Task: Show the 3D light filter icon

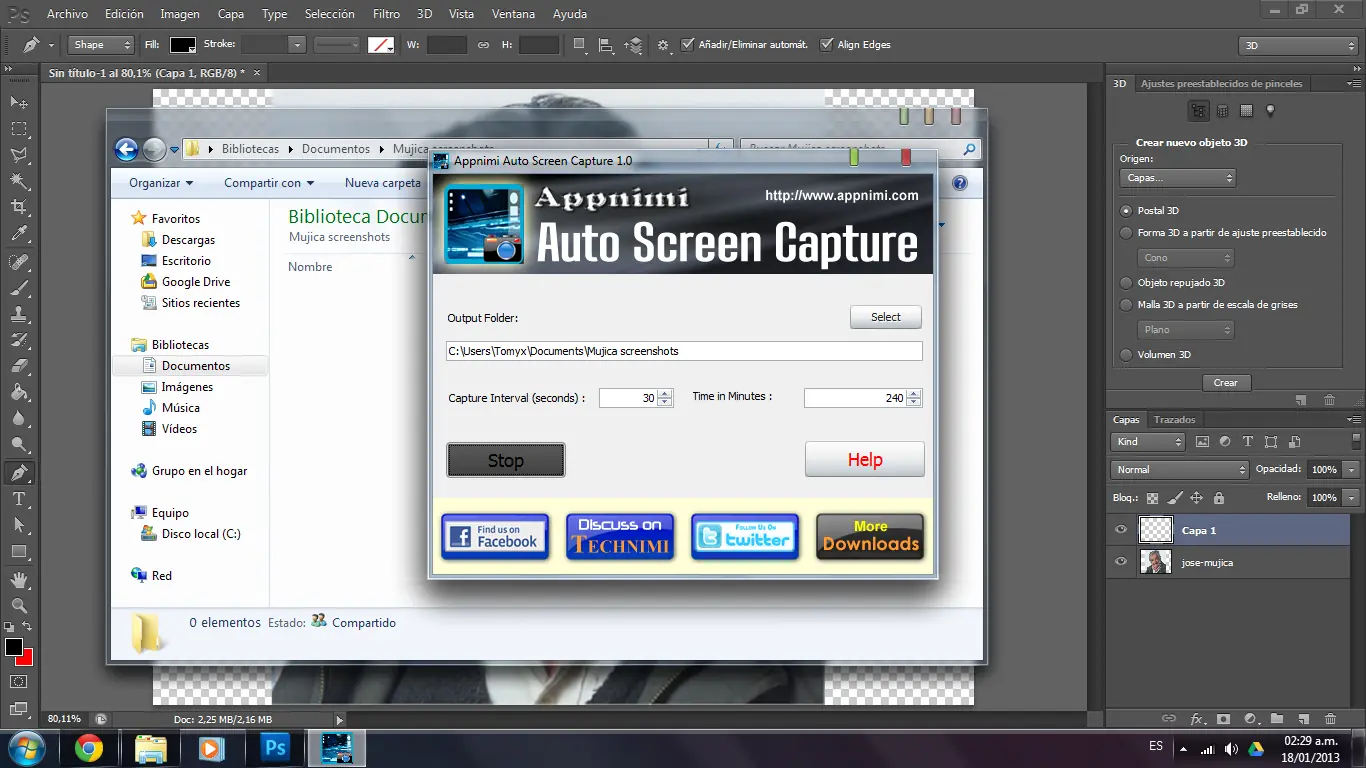Action: [1271, 110]
